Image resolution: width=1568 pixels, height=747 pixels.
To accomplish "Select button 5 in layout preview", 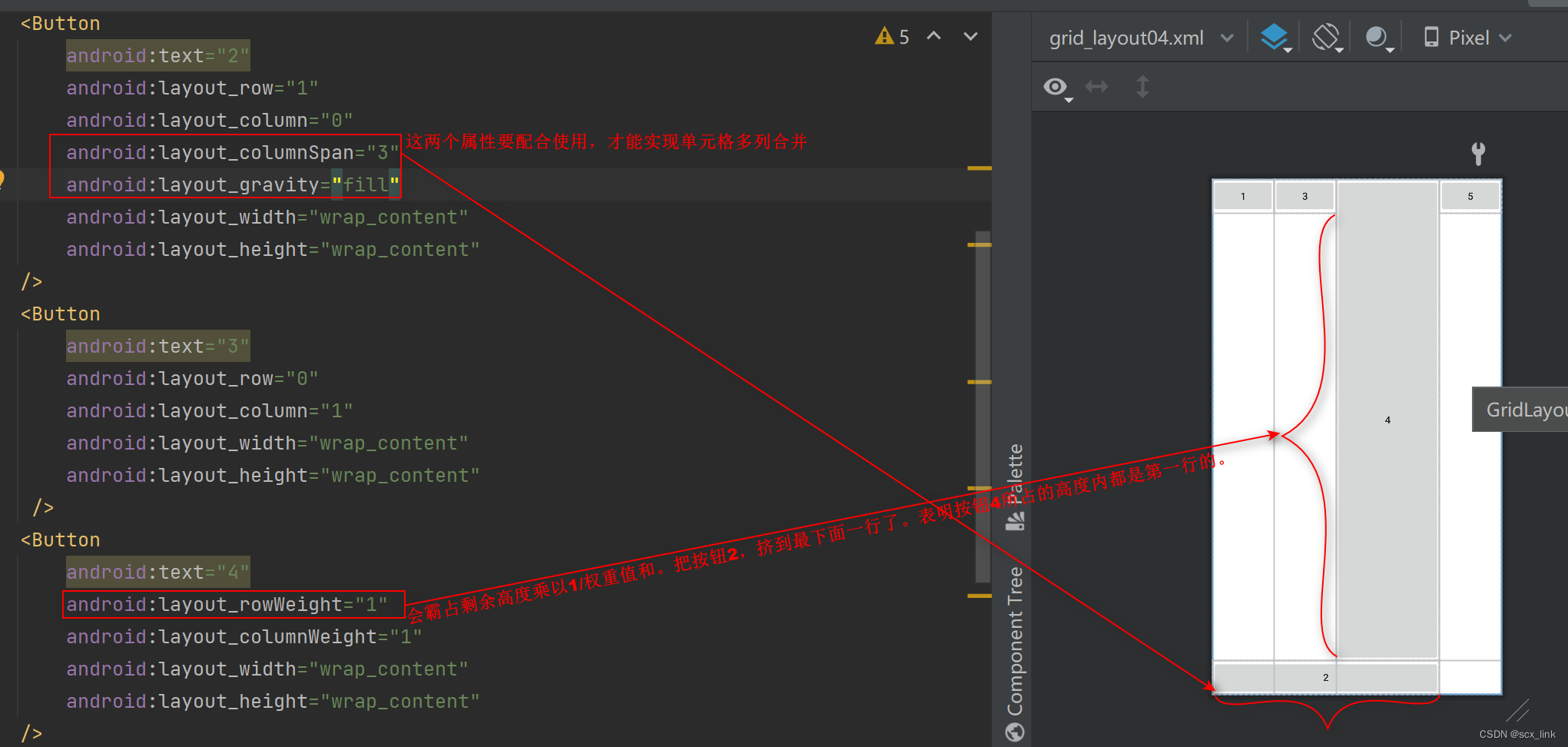I will pos(1470,197).
